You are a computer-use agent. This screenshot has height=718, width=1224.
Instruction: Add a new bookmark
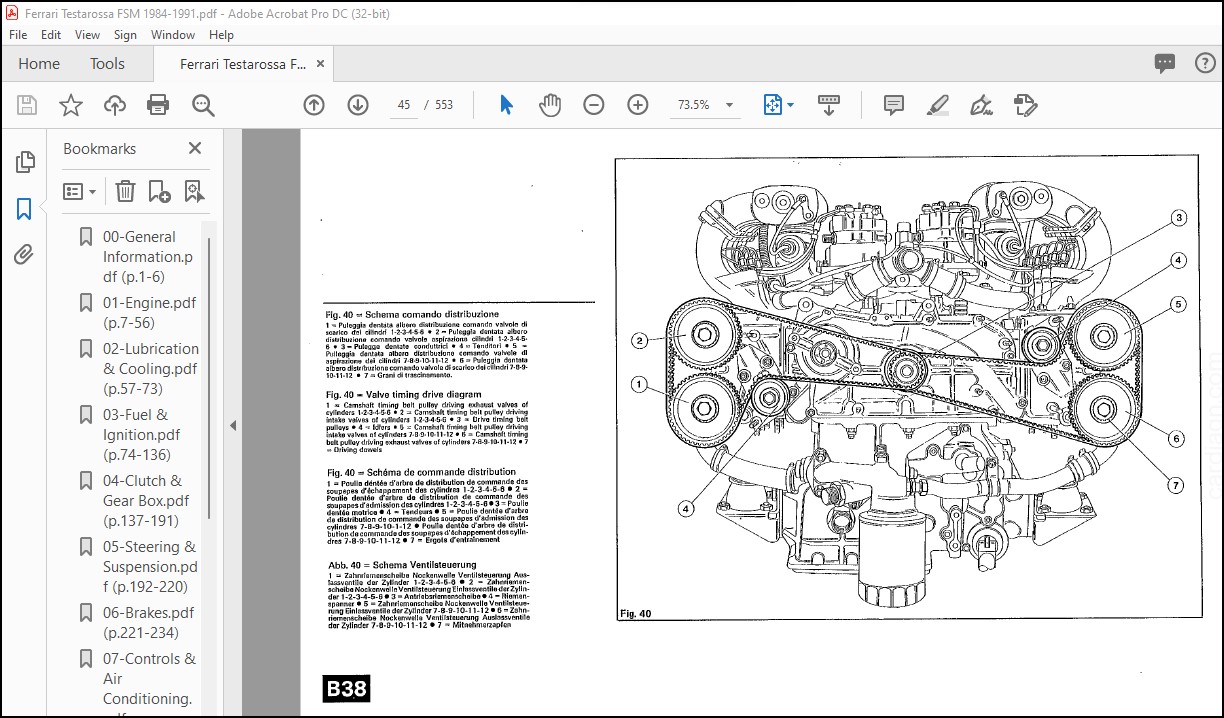pos(159,191)
